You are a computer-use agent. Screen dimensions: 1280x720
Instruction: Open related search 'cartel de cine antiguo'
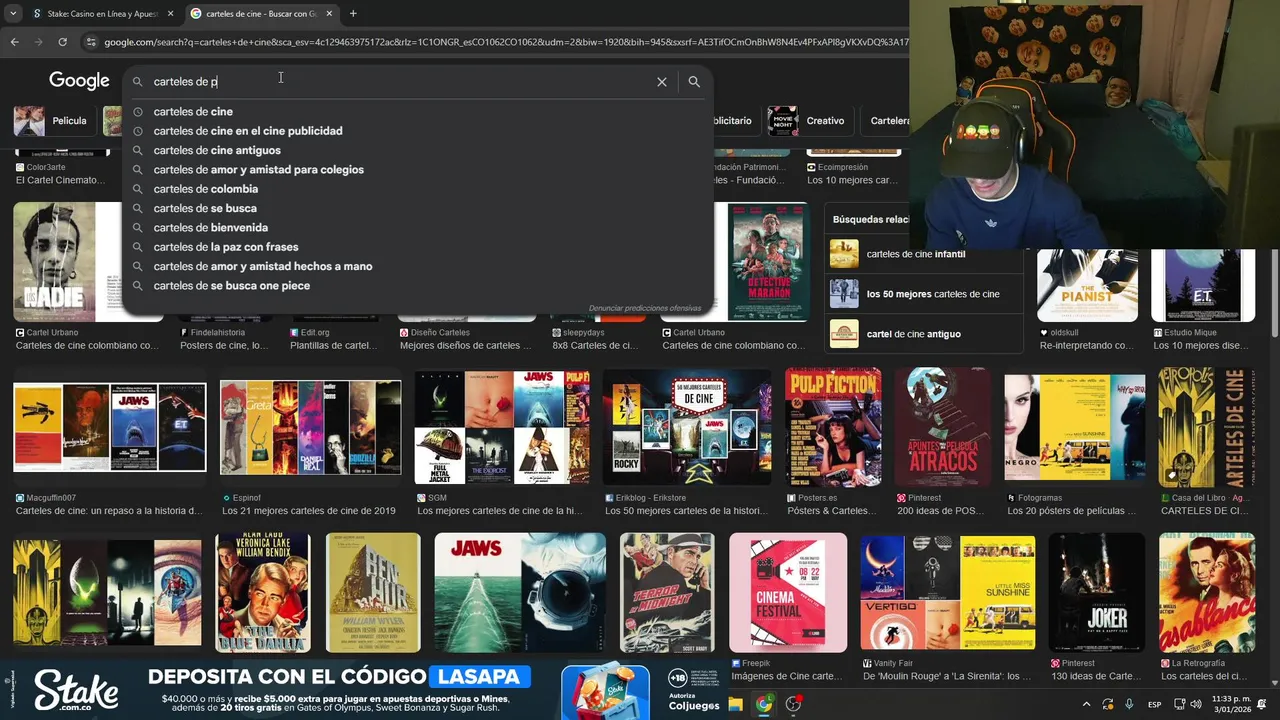coord(924,334)
